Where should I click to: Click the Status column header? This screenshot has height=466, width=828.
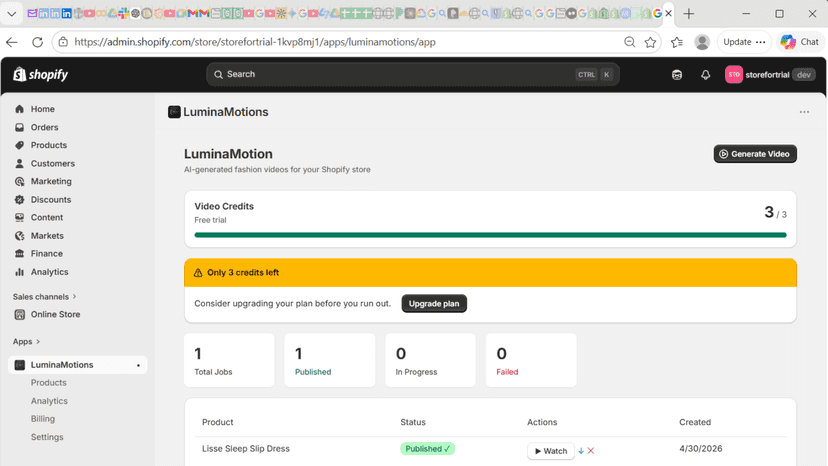click(413, 422)
